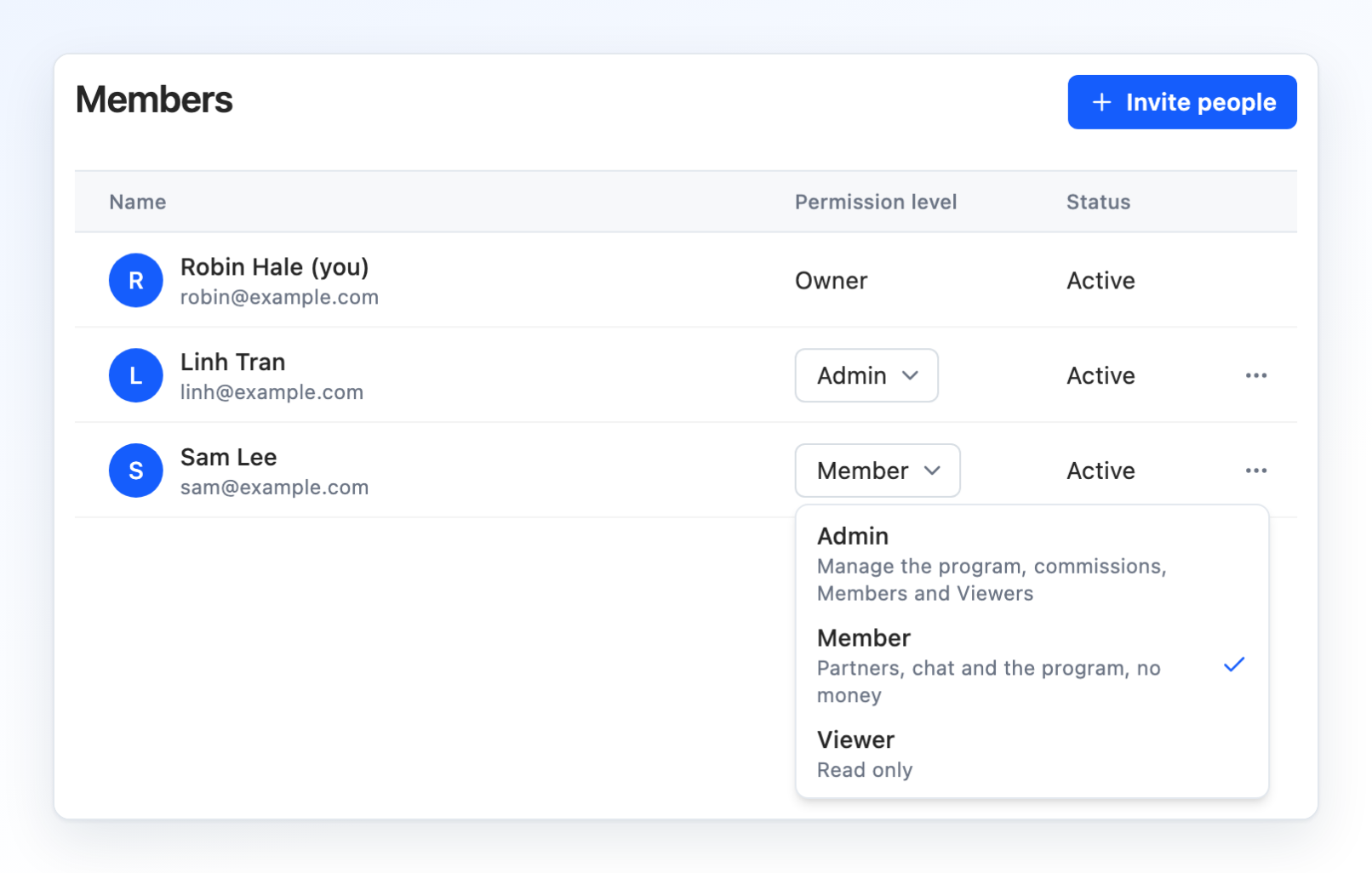Select the Admin option in the permission menu
Screen dimensions: 1372x873
tap(1032, 563)
